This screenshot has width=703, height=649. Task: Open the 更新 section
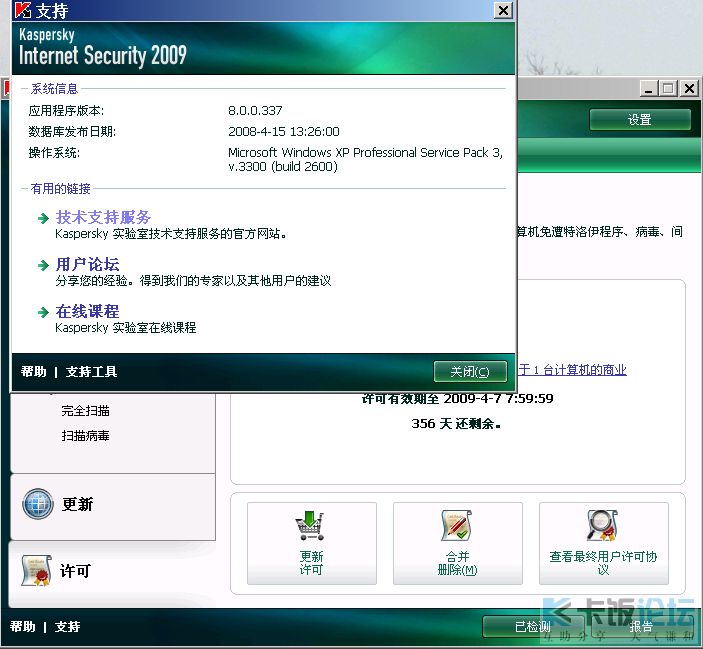point(113,506)
